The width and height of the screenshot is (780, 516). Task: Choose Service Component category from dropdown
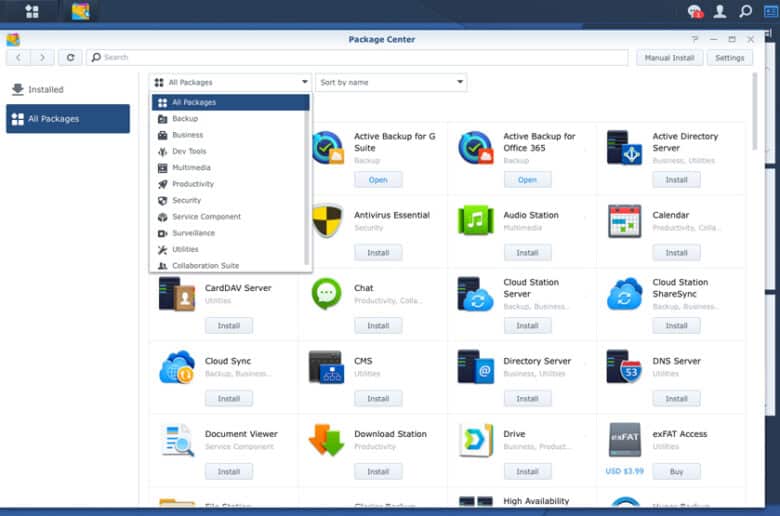230,217
